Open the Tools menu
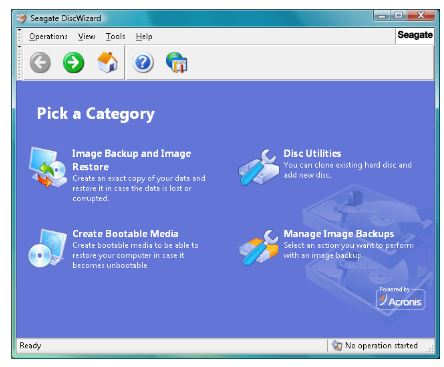 point(115,36)
